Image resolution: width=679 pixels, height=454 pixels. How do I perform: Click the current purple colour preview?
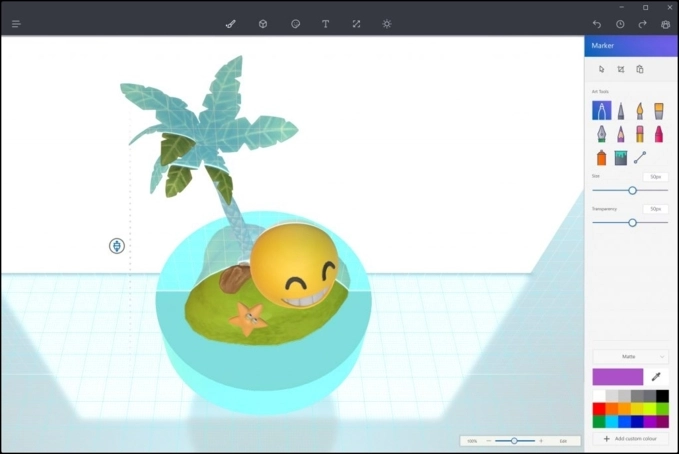[x=618, y=377]
